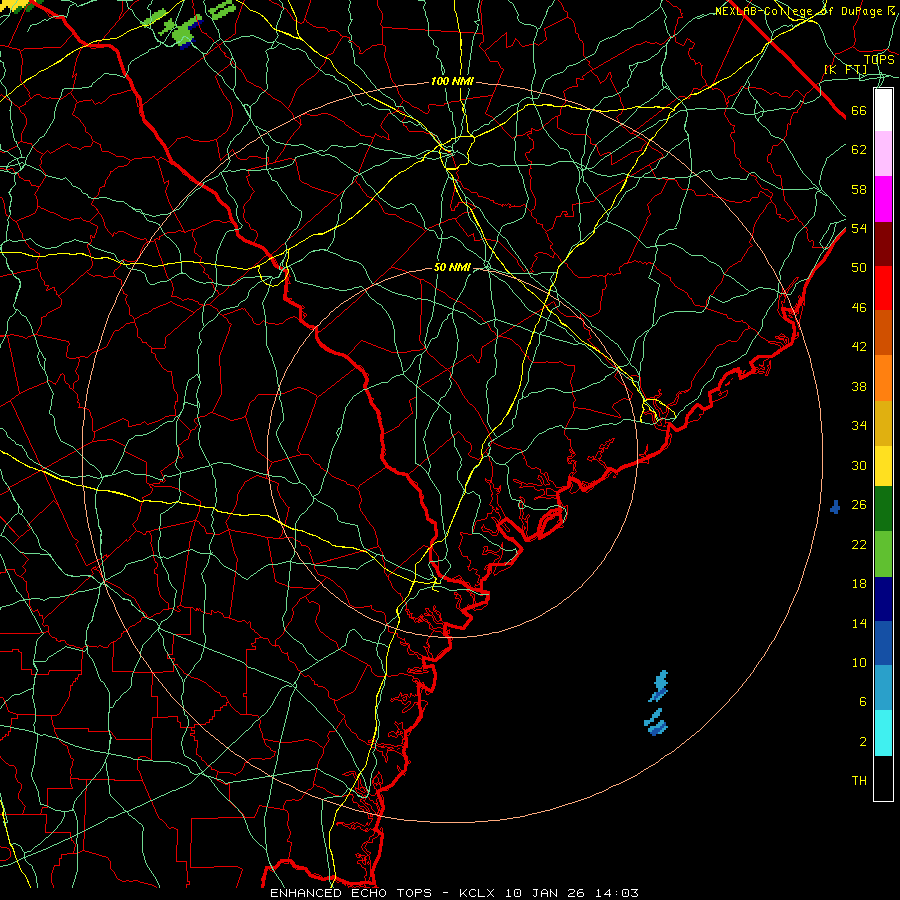Click the '[K FT]' legend units label
This screenshot has width=900, height=900.
[x=845, y=69]
